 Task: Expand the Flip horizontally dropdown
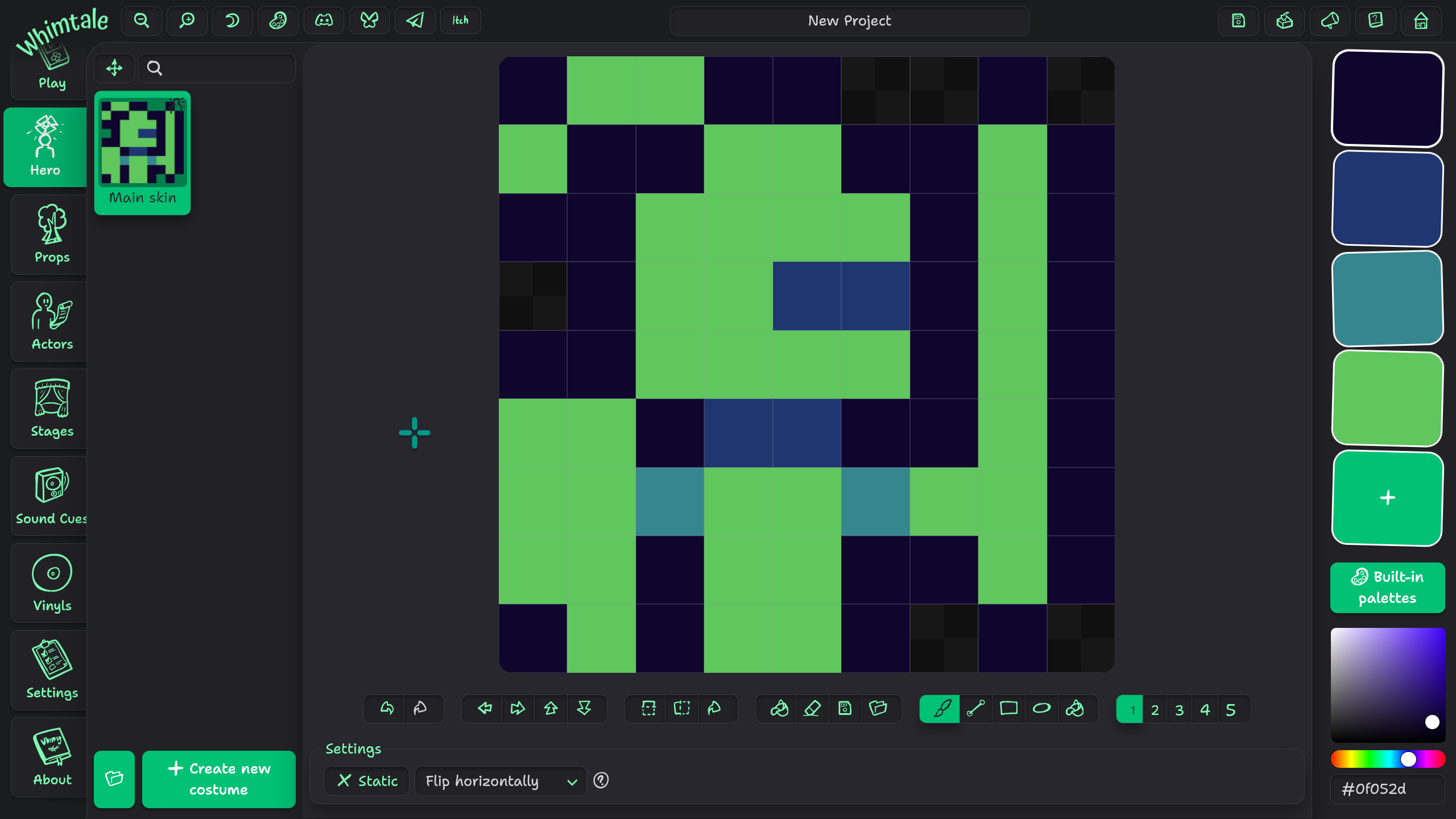click(500, 781)
